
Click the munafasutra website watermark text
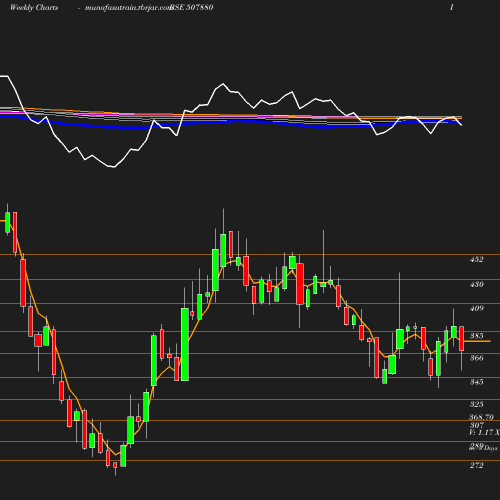point(128,7)
